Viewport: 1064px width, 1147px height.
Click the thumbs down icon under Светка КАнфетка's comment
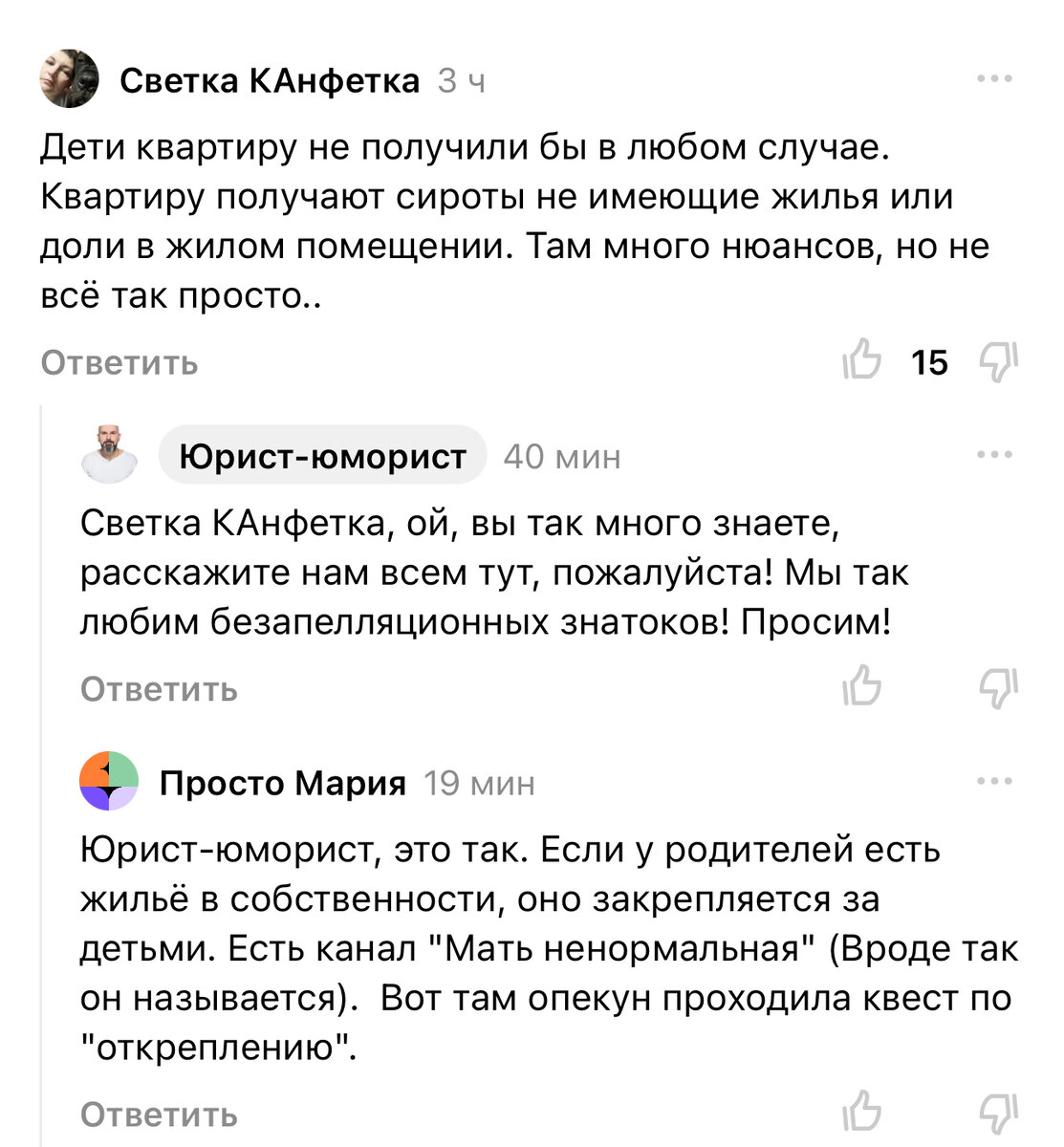point(997,362)
